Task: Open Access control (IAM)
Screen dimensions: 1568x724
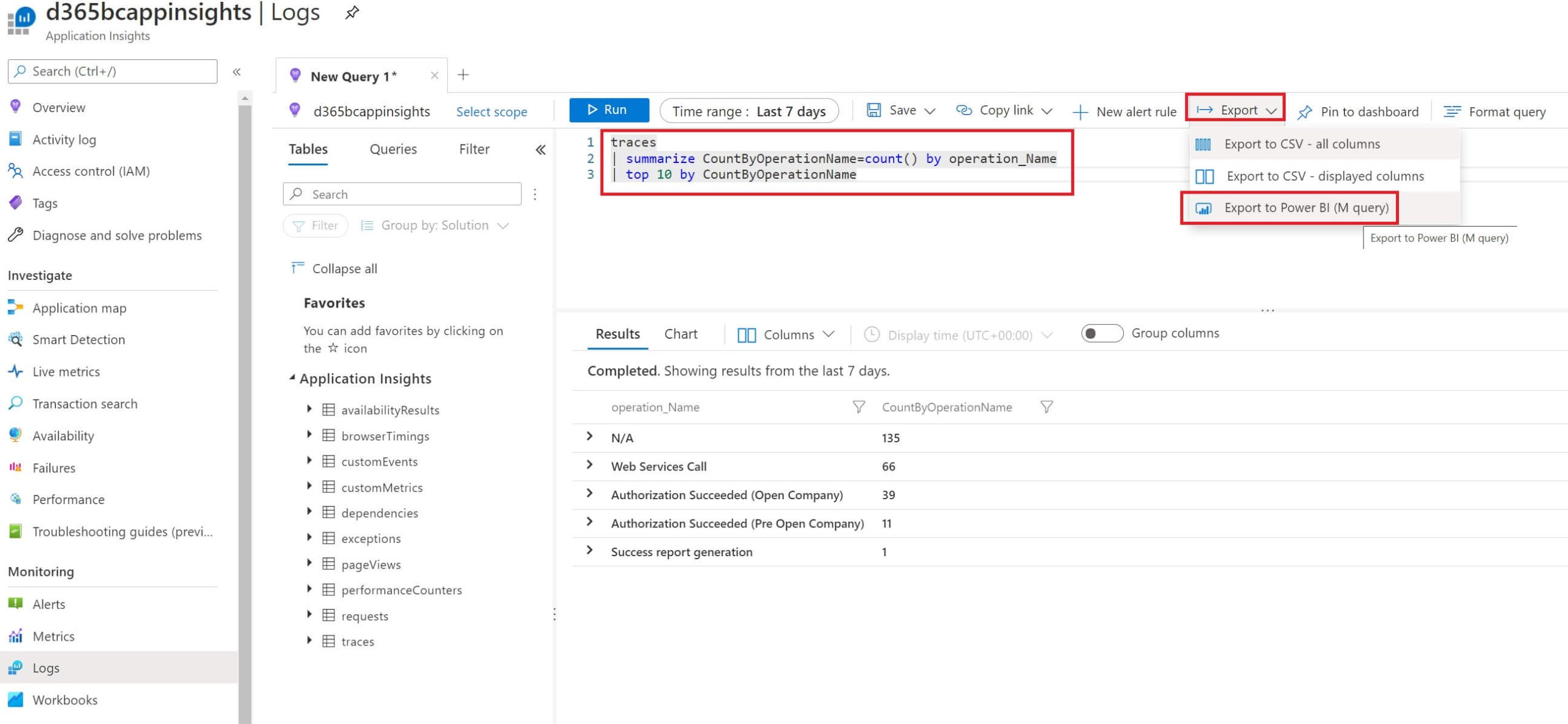Action: [x=91, y=172]
